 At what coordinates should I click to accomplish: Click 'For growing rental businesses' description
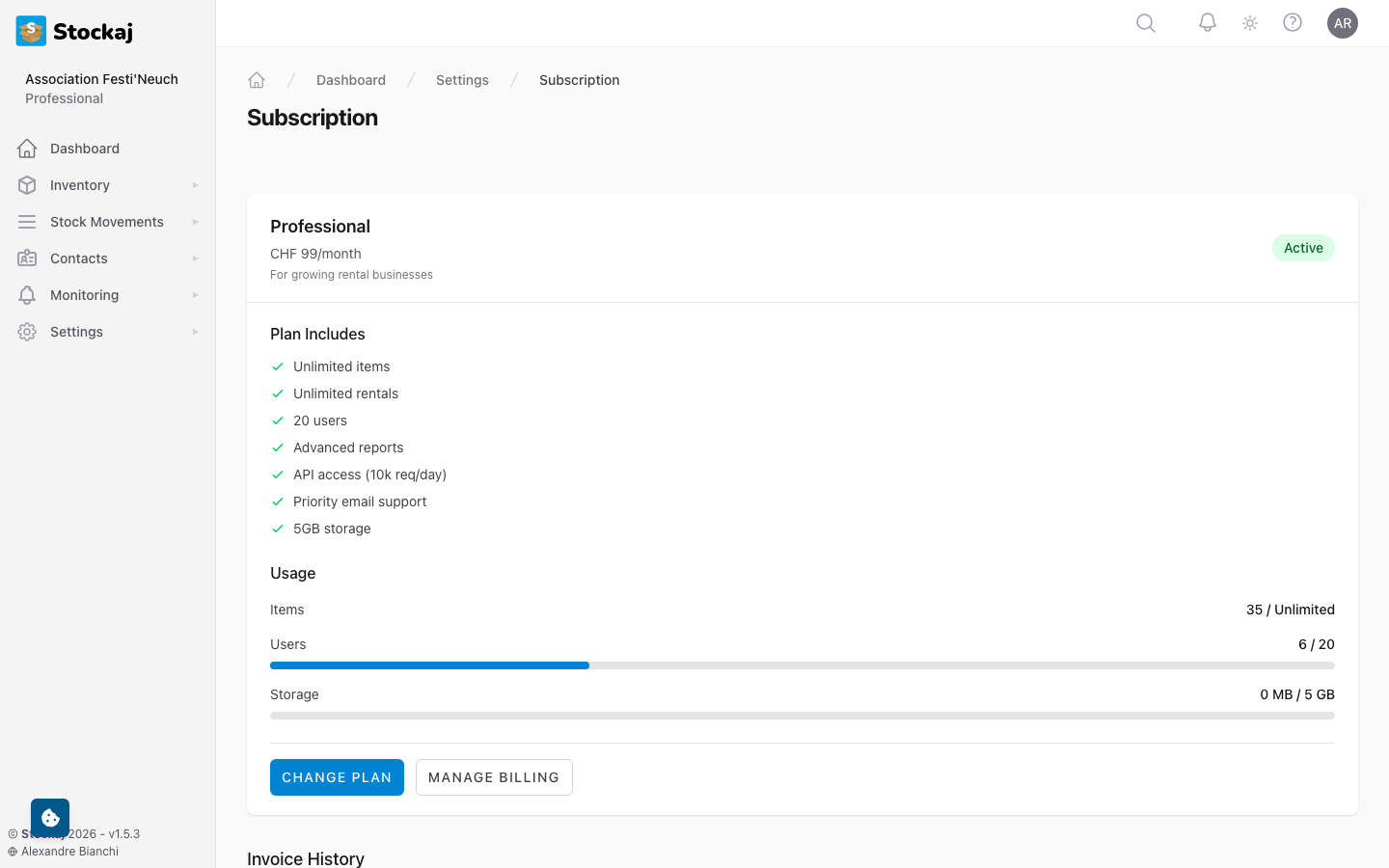coord(351,275)
